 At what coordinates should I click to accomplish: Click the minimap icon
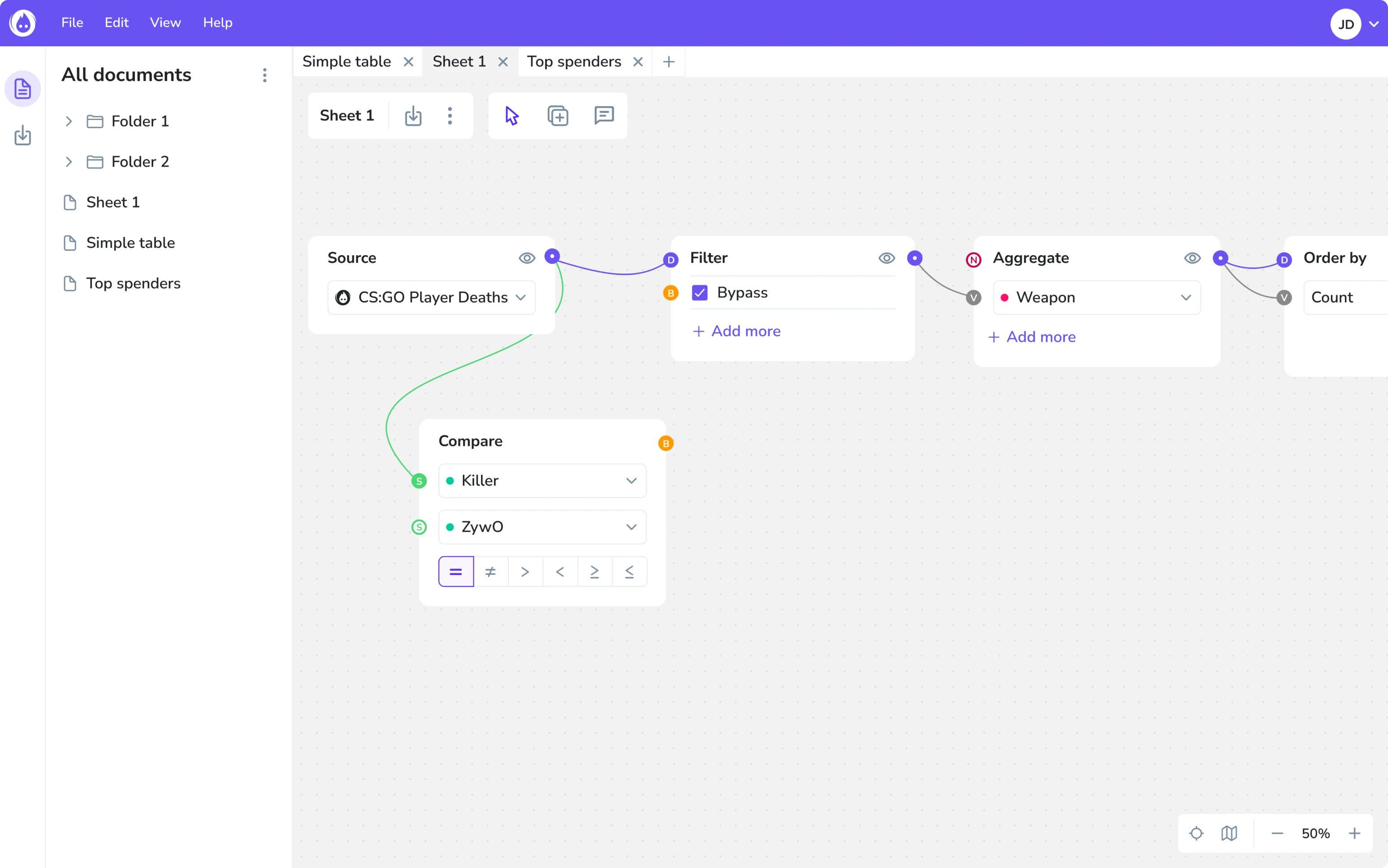point(1229,833)
